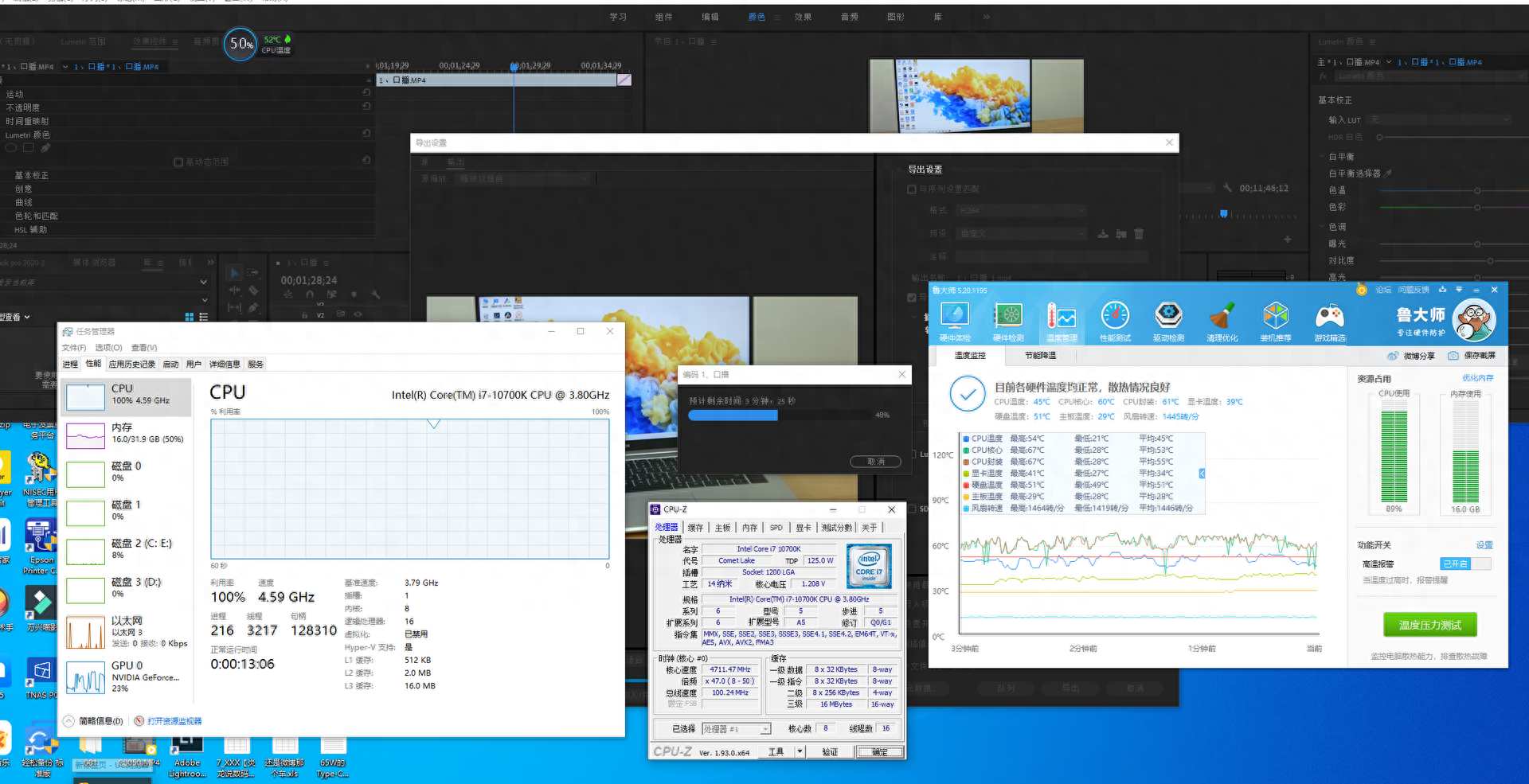
Task: Click the medal icon in Lu Master title bar
Action: click(x=1362, y=290)
